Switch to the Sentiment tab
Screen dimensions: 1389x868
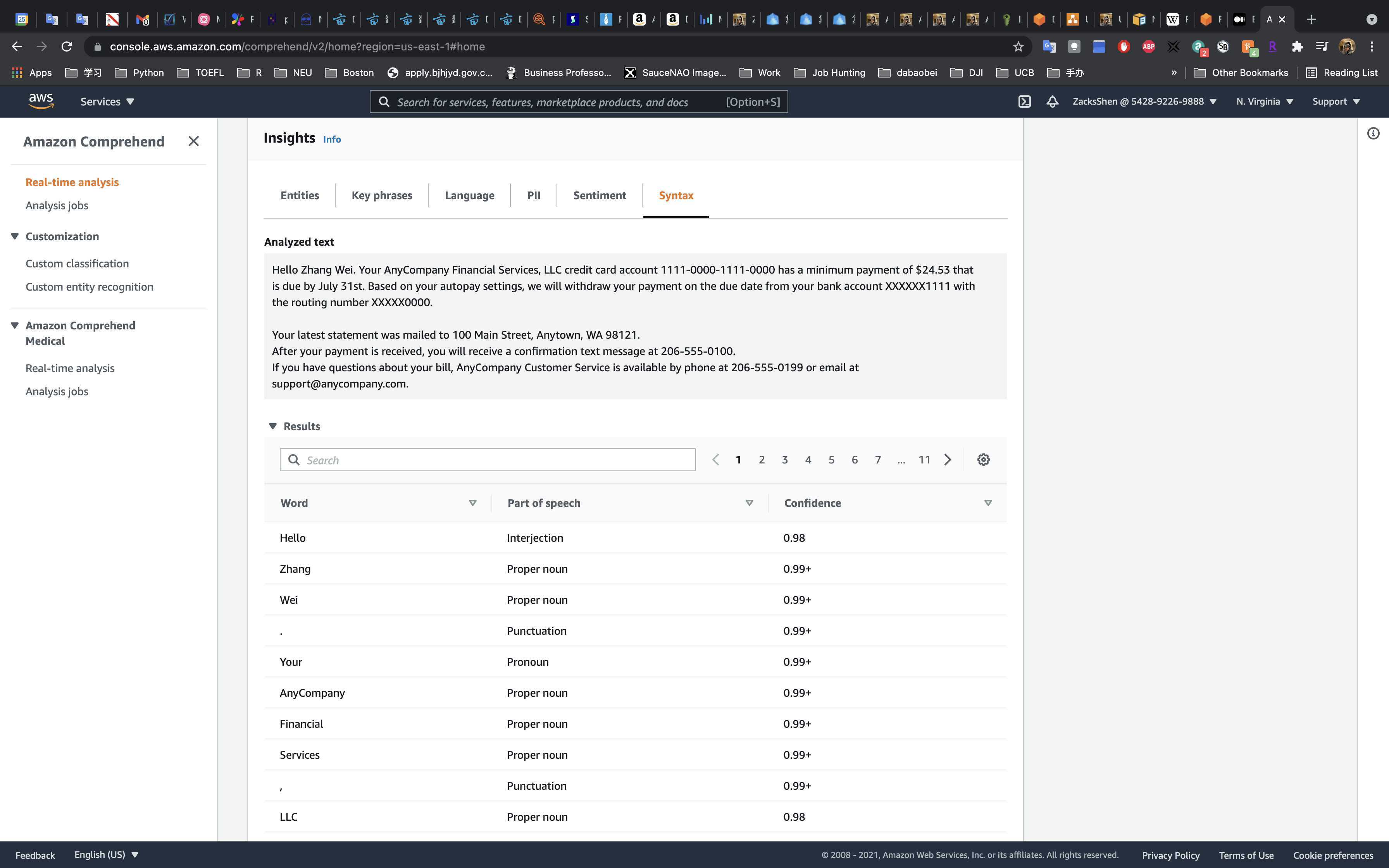599,195
